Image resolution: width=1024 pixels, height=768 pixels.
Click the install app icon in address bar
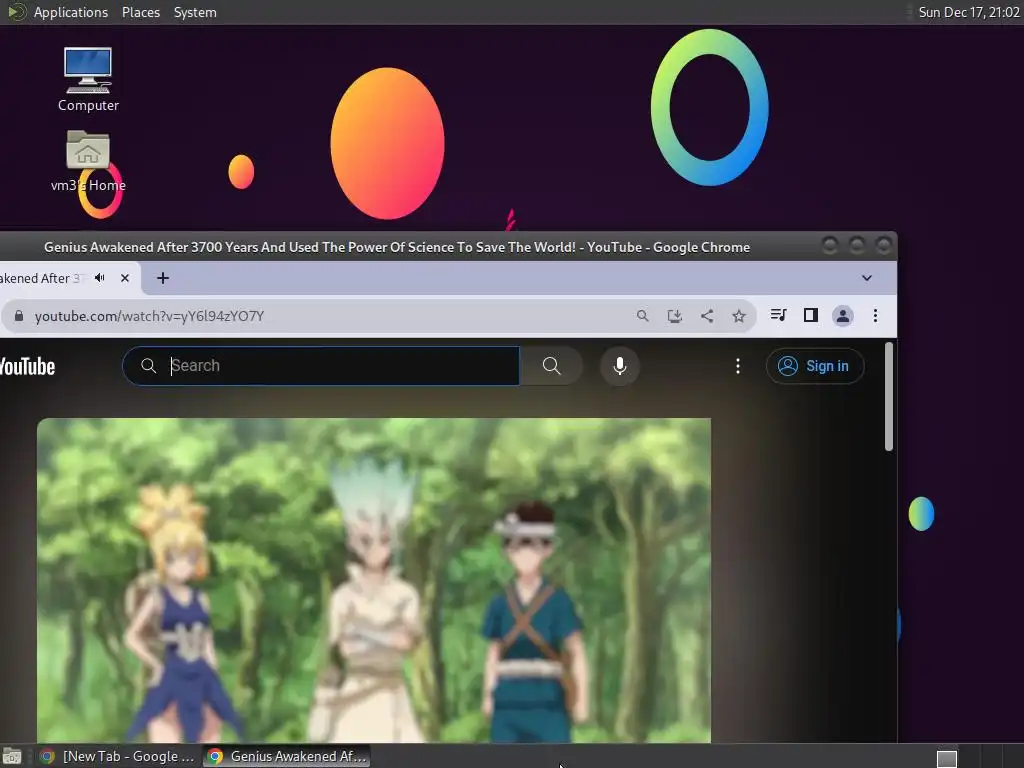point(675,316)
